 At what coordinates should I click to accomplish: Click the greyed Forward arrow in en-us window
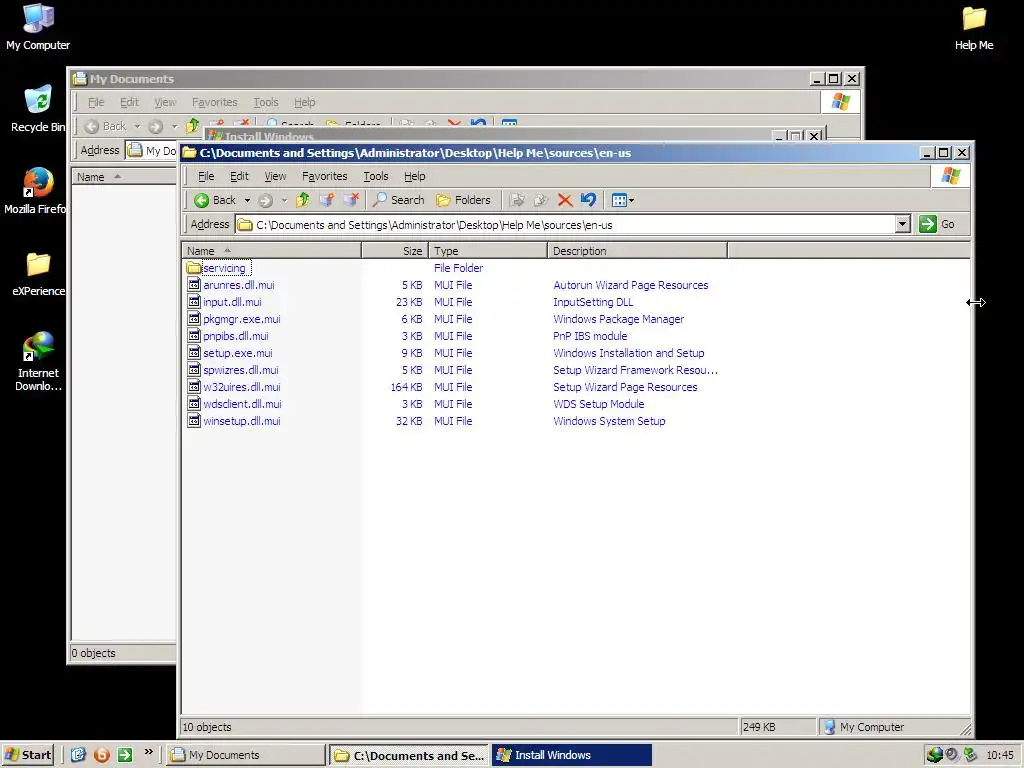click(x=265, y=200)
